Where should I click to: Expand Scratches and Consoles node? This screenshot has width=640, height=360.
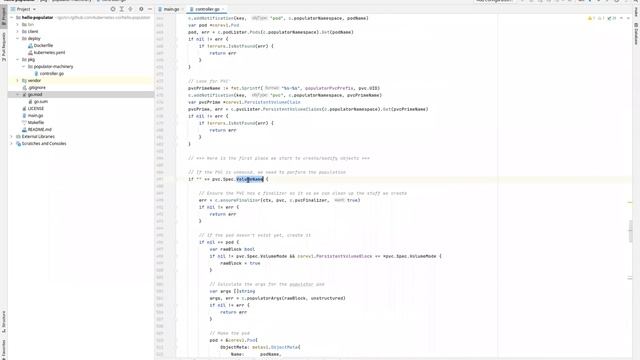click(x=12, y=143)
